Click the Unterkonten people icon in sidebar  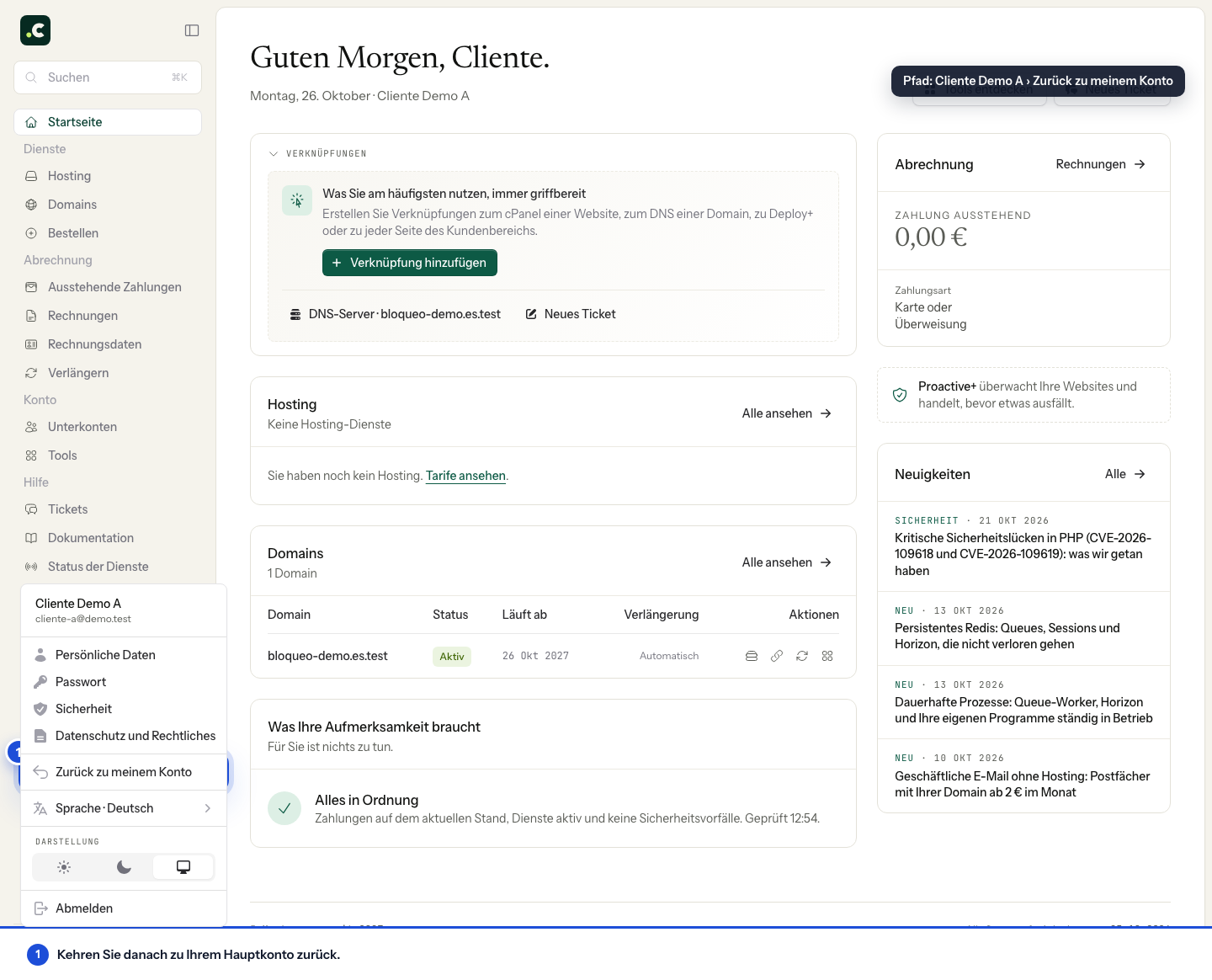(x=31, y=427)
